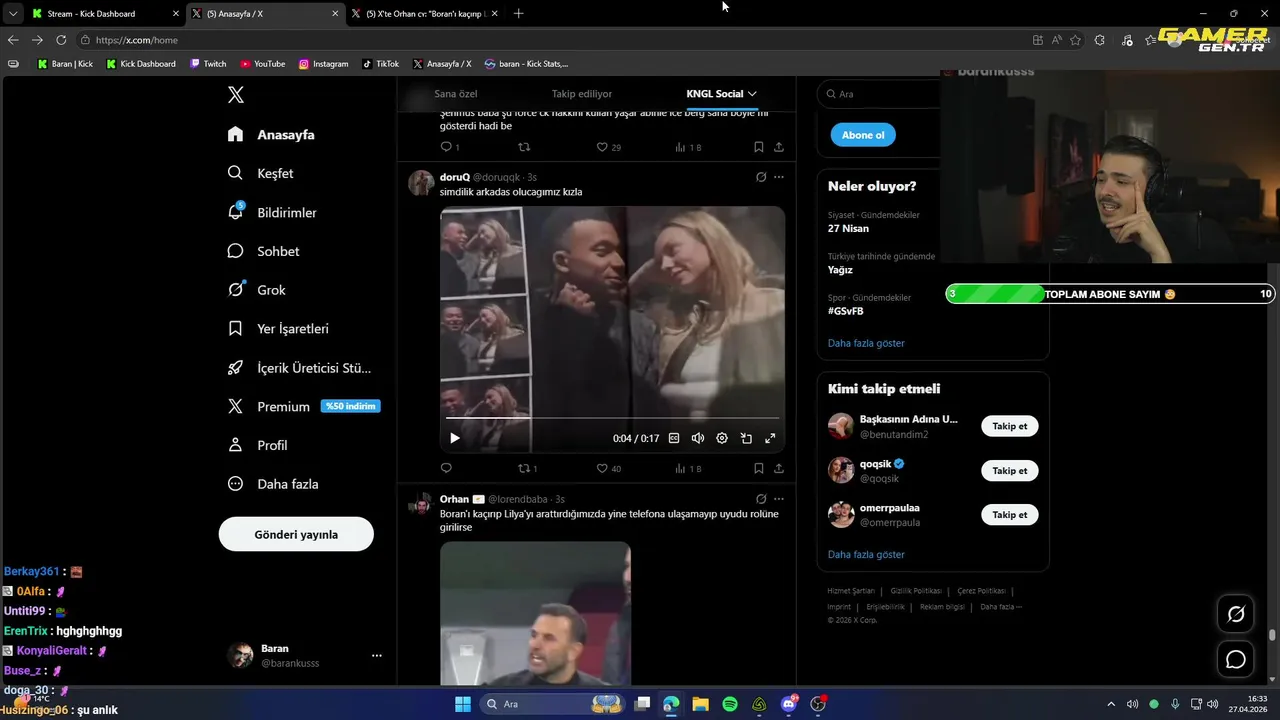Open account menu dots next to Baran
This screenshot has height=720, width=1280.
click(x=377, y=656)
